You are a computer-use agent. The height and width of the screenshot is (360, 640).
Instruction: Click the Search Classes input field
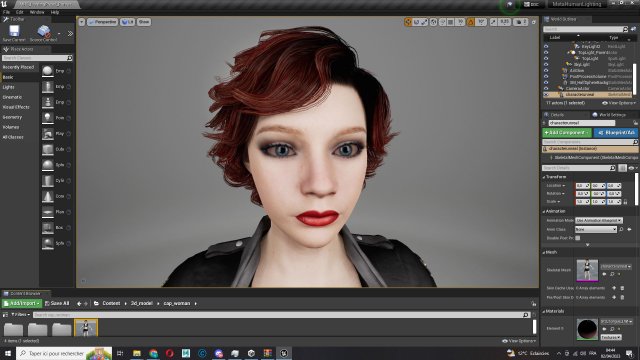(37, 58)
